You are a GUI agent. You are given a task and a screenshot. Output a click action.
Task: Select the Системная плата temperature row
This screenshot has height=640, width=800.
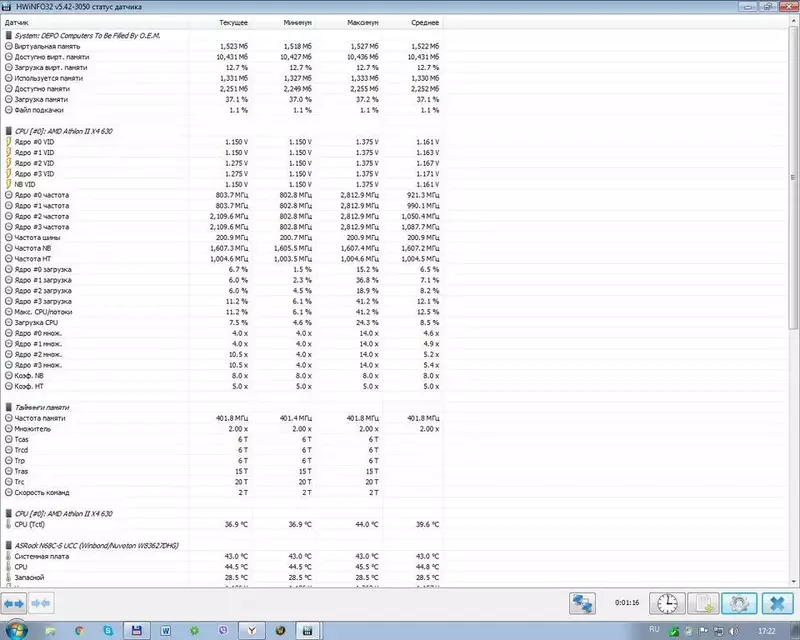222,556
